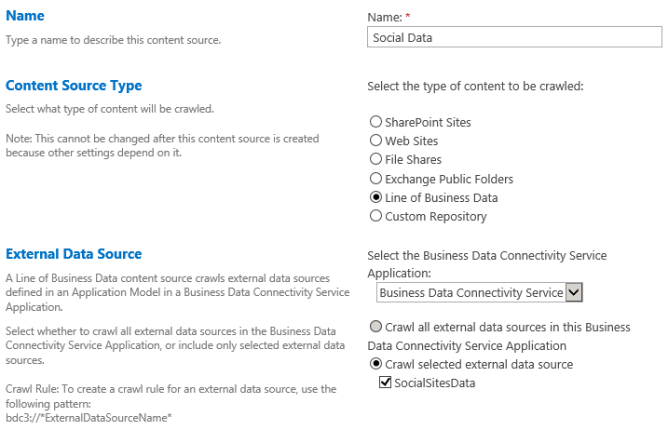
Task: Click the Note about unchangeable source type
Action: pyautogui.click(x=162, y=146)
